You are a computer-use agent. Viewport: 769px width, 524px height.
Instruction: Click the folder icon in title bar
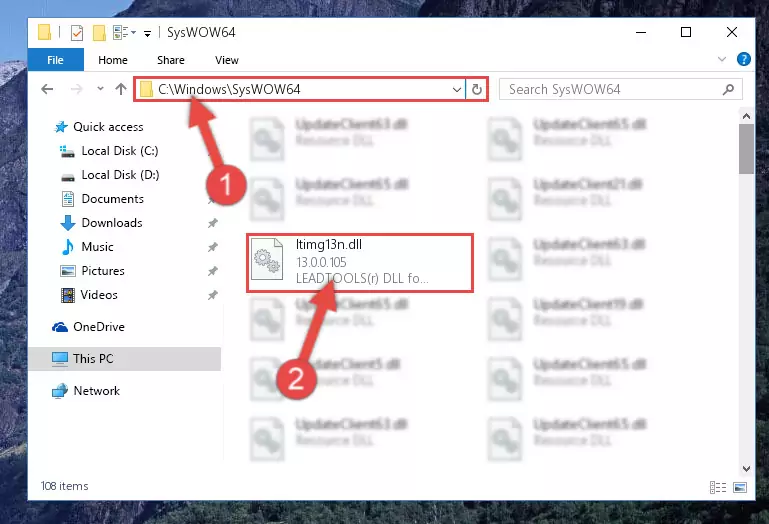(44, 32)
